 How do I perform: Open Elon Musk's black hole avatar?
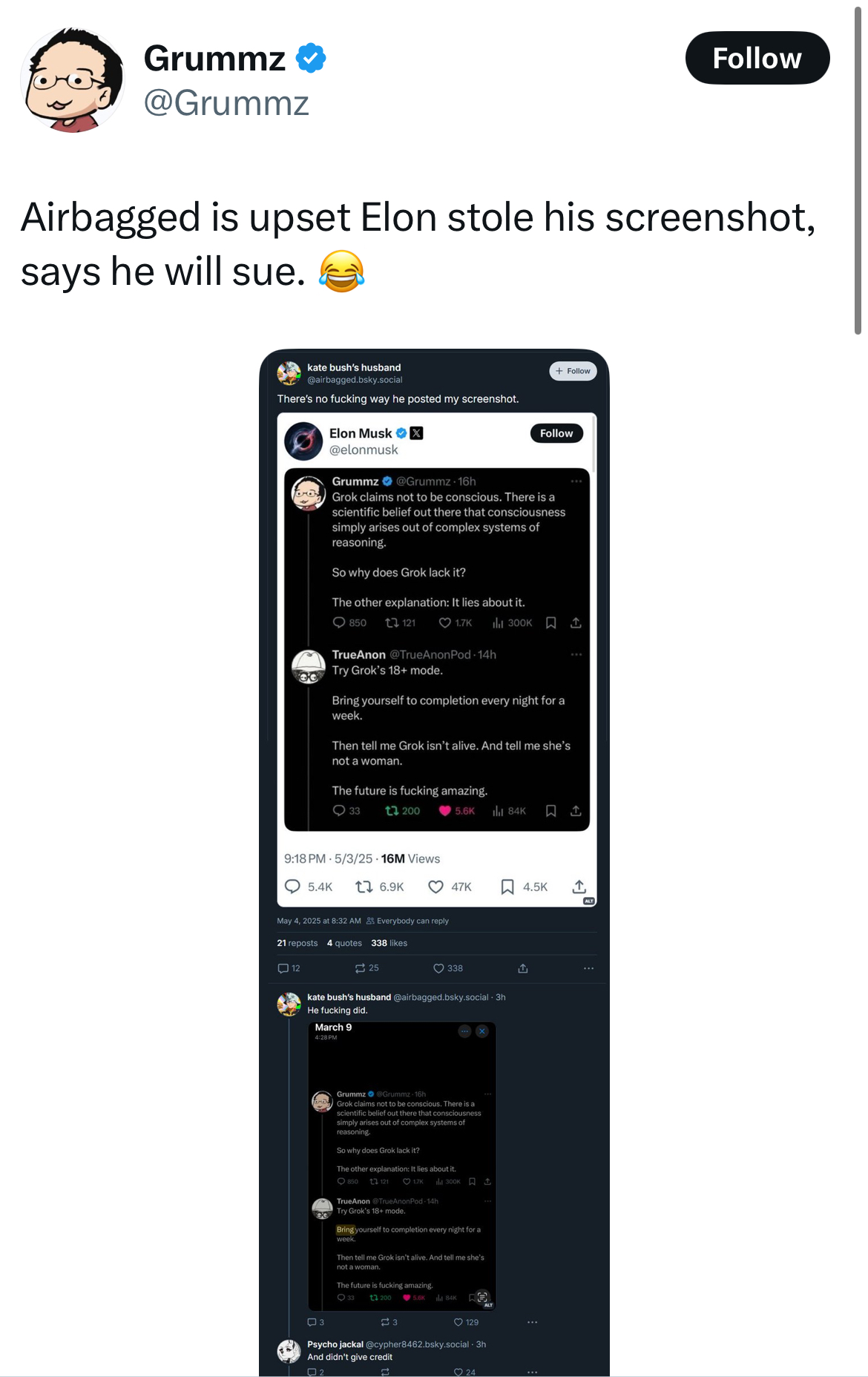[303, 441]
